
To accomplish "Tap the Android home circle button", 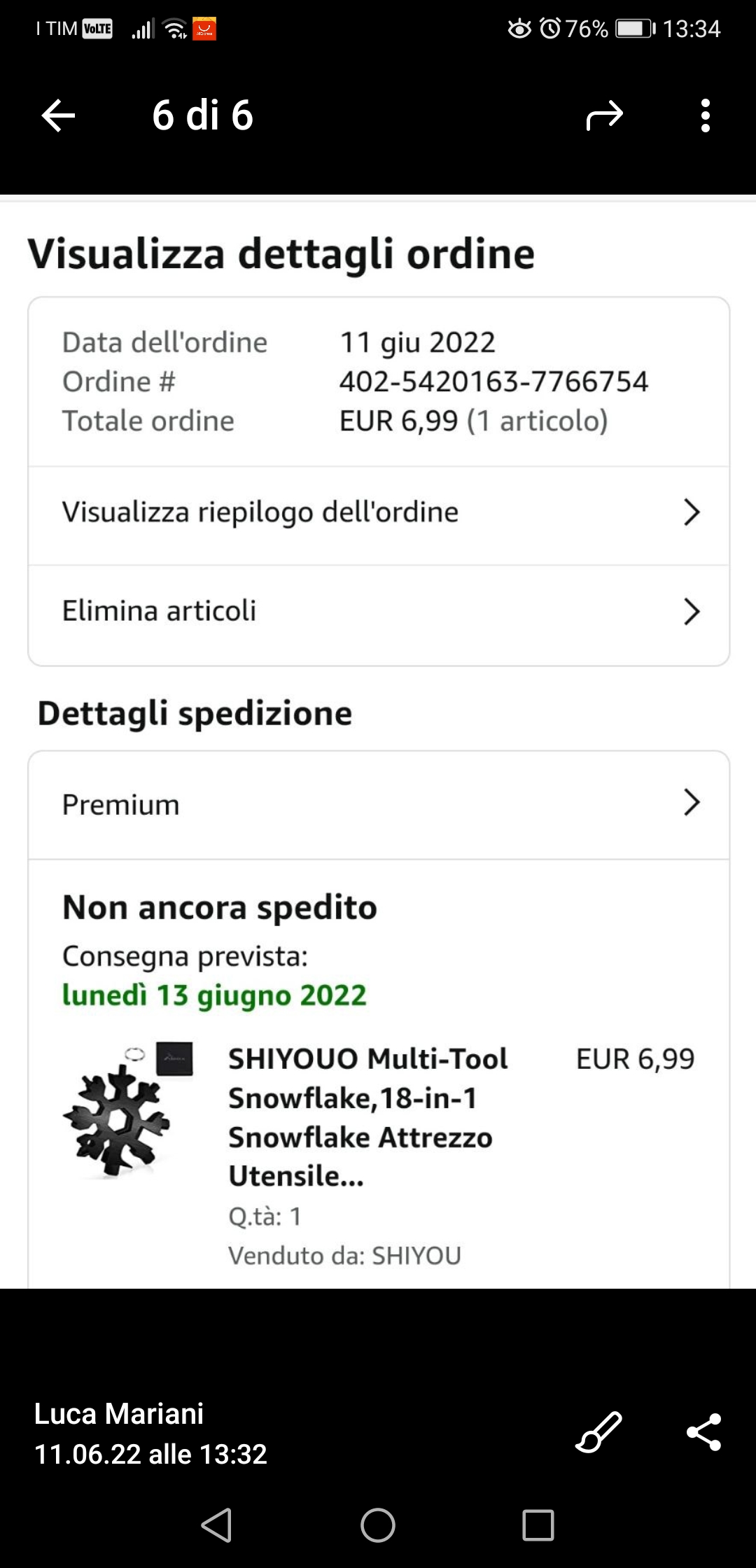I will 378,1525.
